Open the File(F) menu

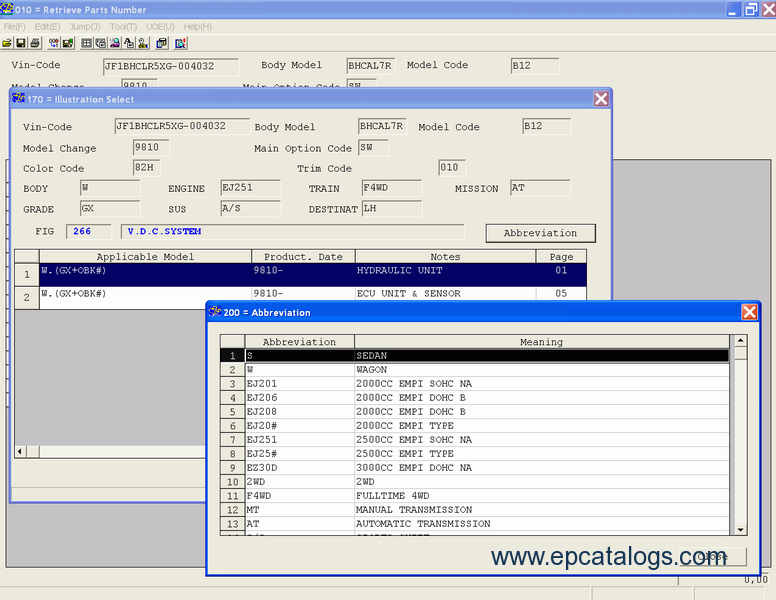pyautogui.click(x=14, y=27)
